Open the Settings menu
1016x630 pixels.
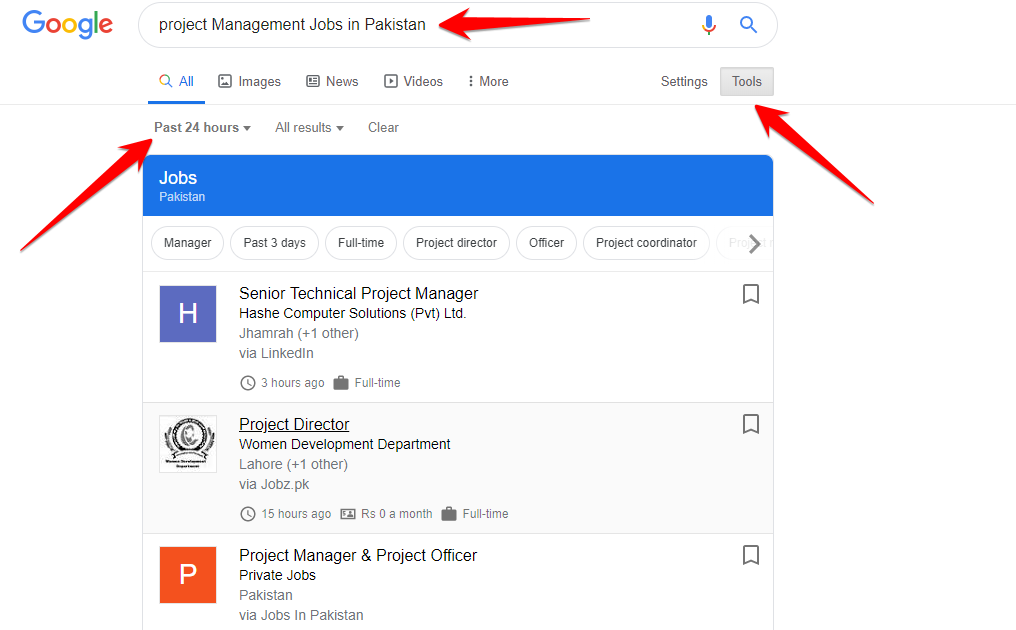684,82
